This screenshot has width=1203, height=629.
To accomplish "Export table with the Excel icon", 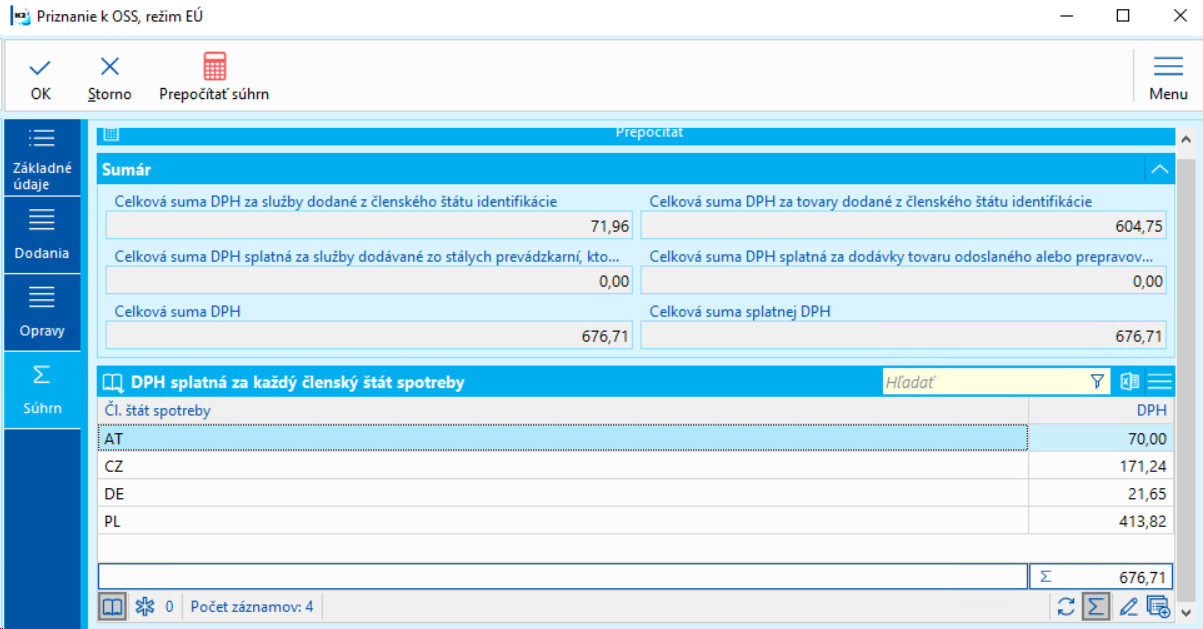I will coord(1130,381).
